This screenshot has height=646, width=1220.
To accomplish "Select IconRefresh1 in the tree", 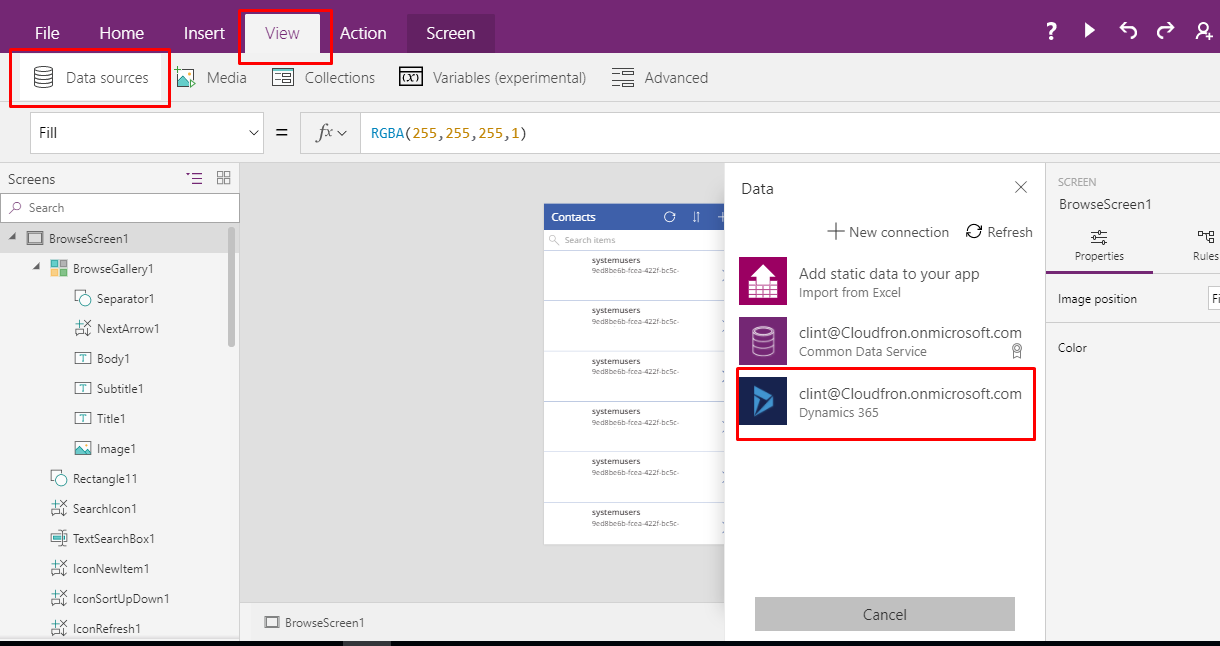I will pos(106,629).
